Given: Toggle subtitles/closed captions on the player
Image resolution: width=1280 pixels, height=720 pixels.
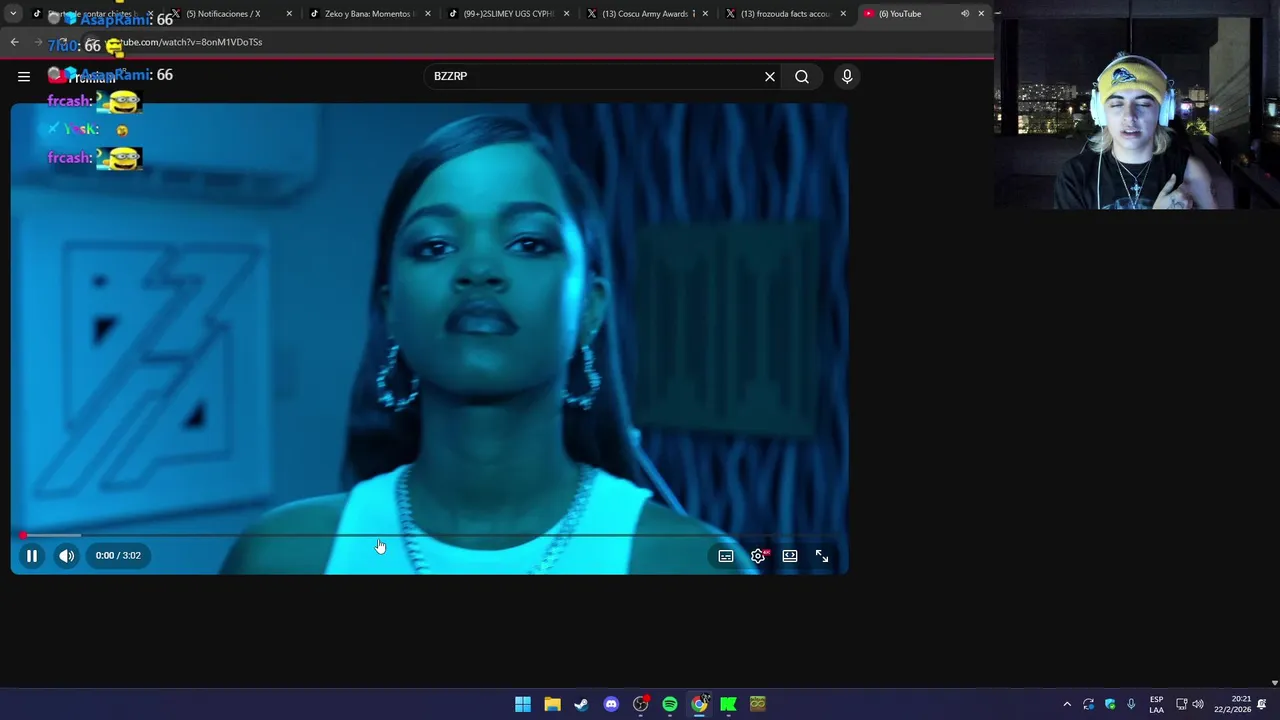Looking at the screenshot, I should [726, 556].
